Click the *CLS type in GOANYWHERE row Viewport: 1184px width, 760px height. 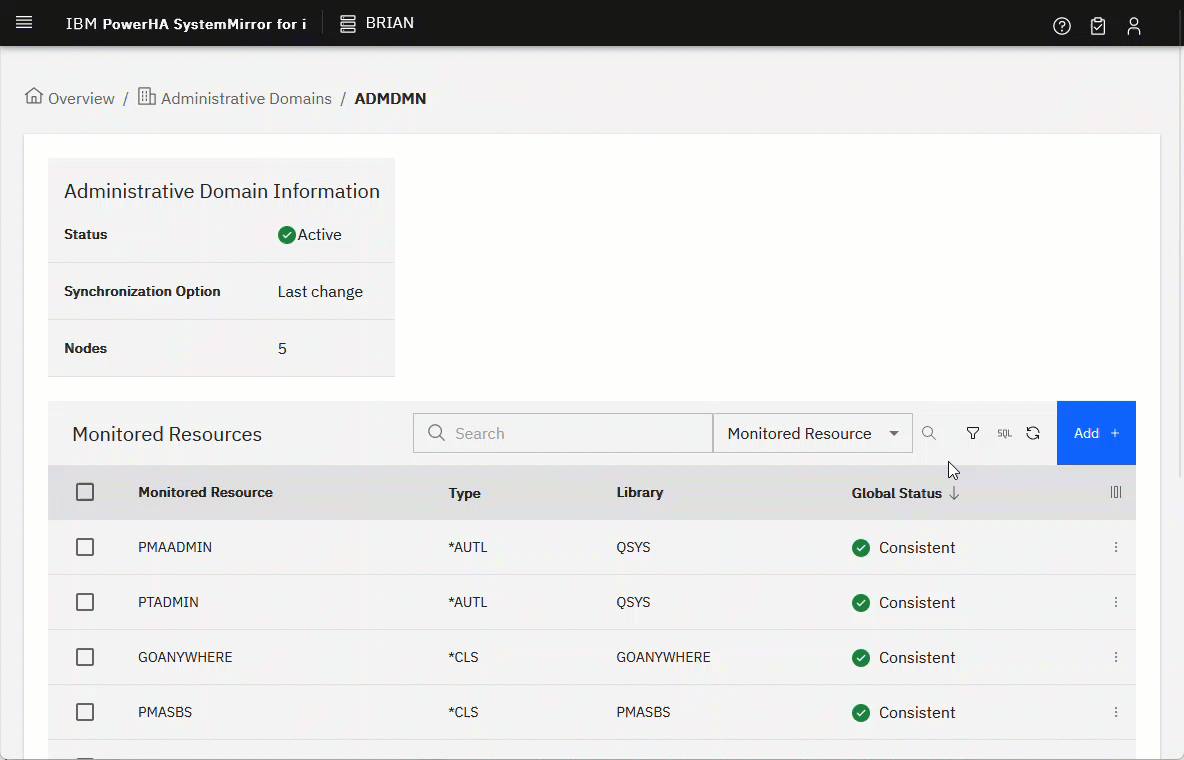[463, 657]
